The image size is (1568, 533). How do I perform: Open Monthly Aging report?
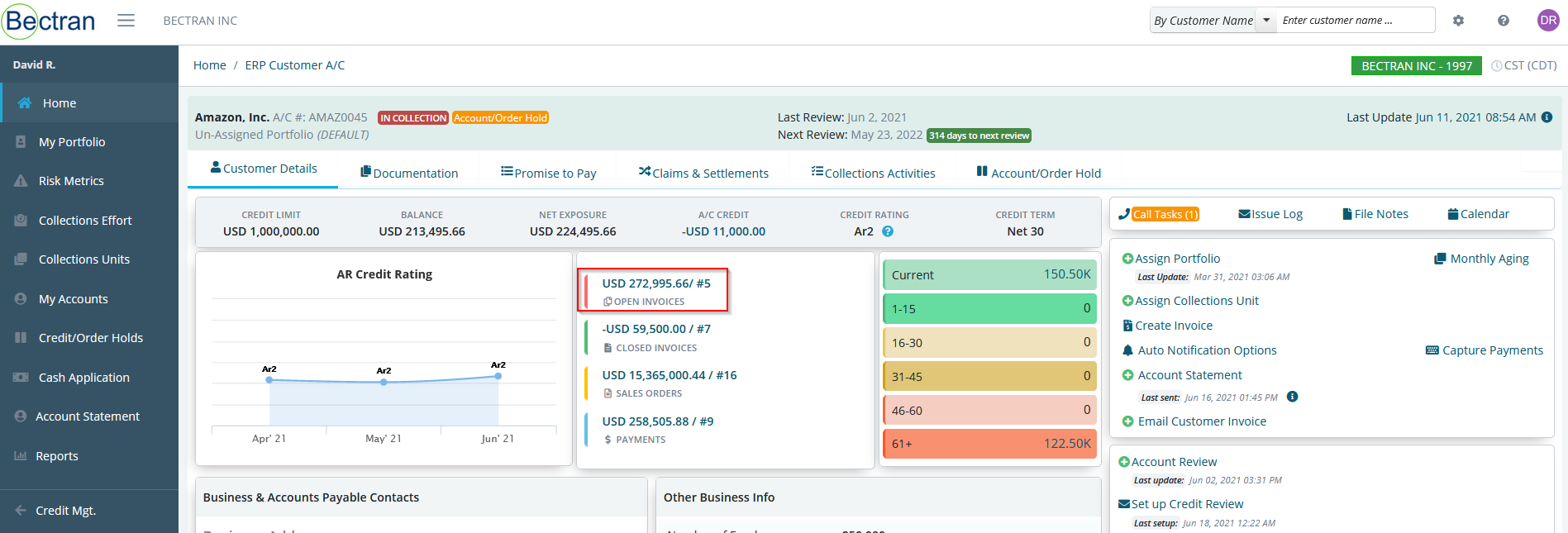(x=1481, y=259)
